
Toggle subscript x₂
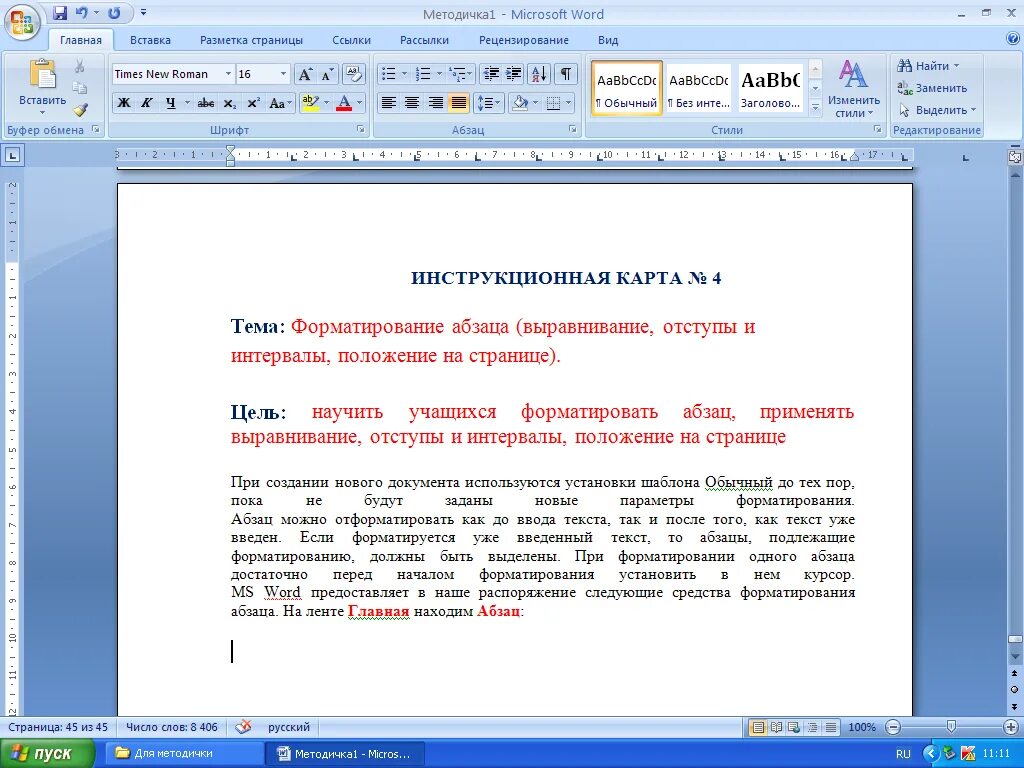coord(229,103)
